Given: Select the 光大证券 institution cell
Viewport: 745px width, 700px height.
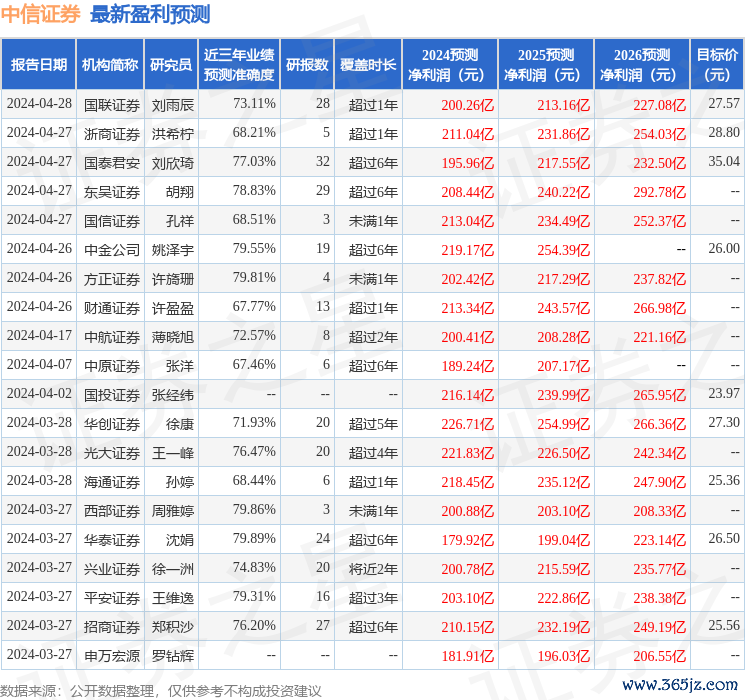Looking at the screenshot, I should click(x=112, y=453).
